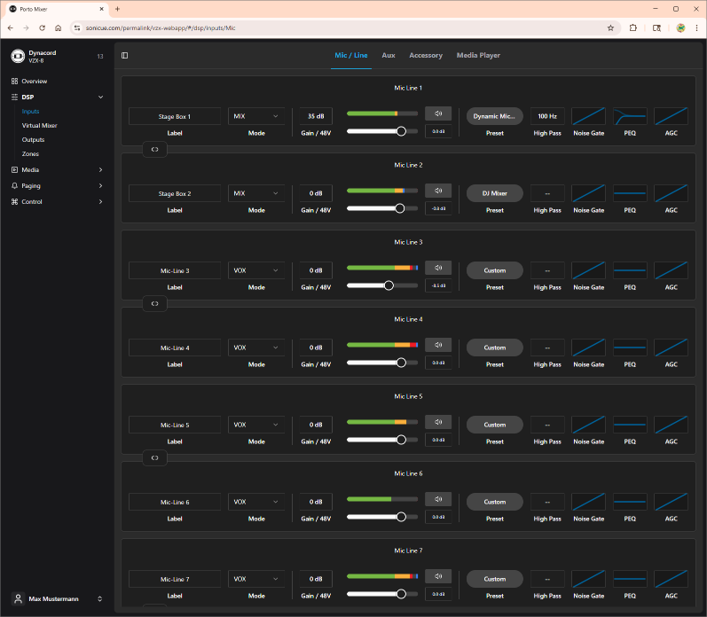Expand the Media section in sidebar

click(x=100, y=170)
